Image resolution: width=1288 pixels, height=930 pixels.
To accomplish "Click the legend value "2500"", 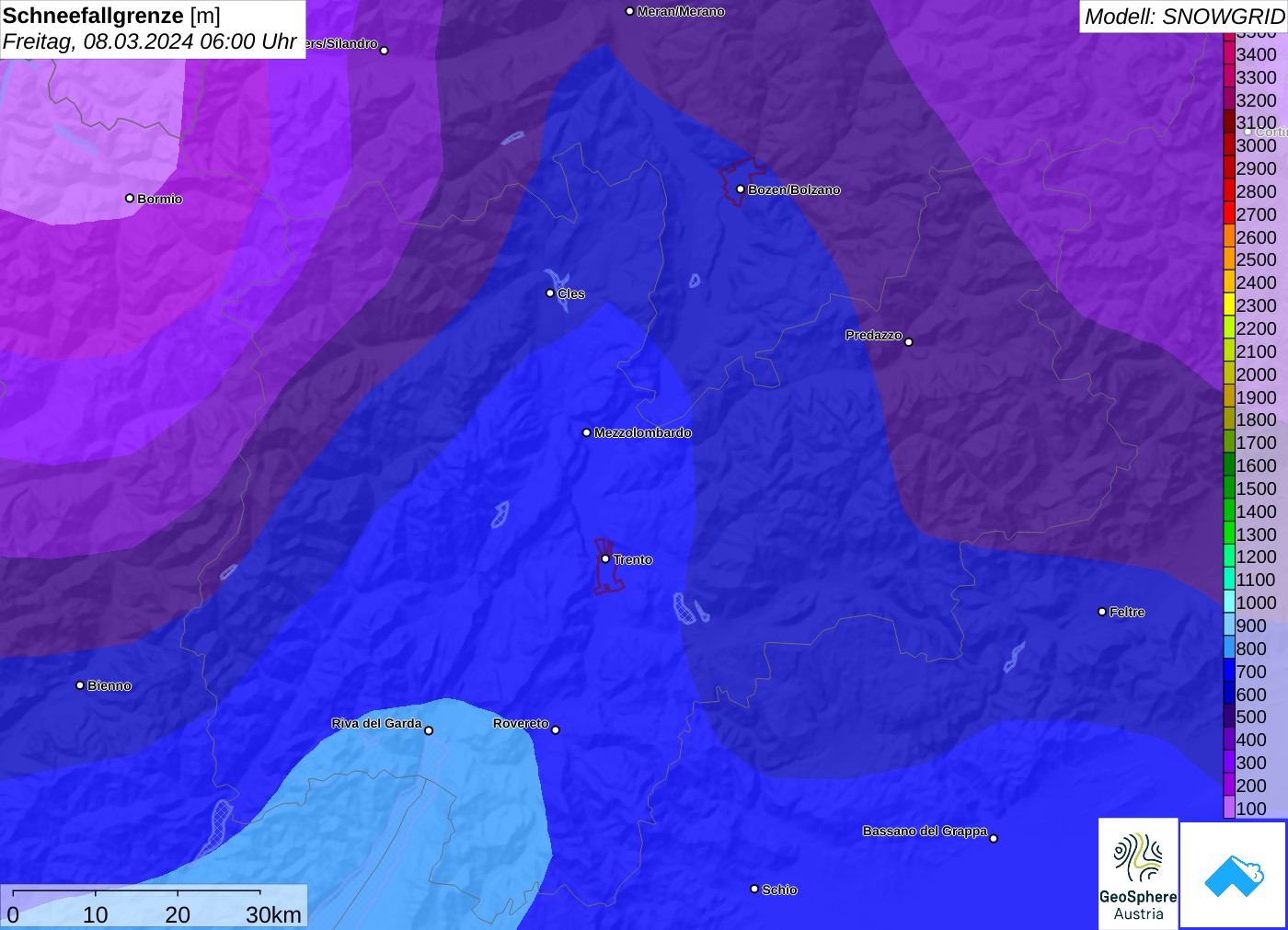I will click(1257, 259).
